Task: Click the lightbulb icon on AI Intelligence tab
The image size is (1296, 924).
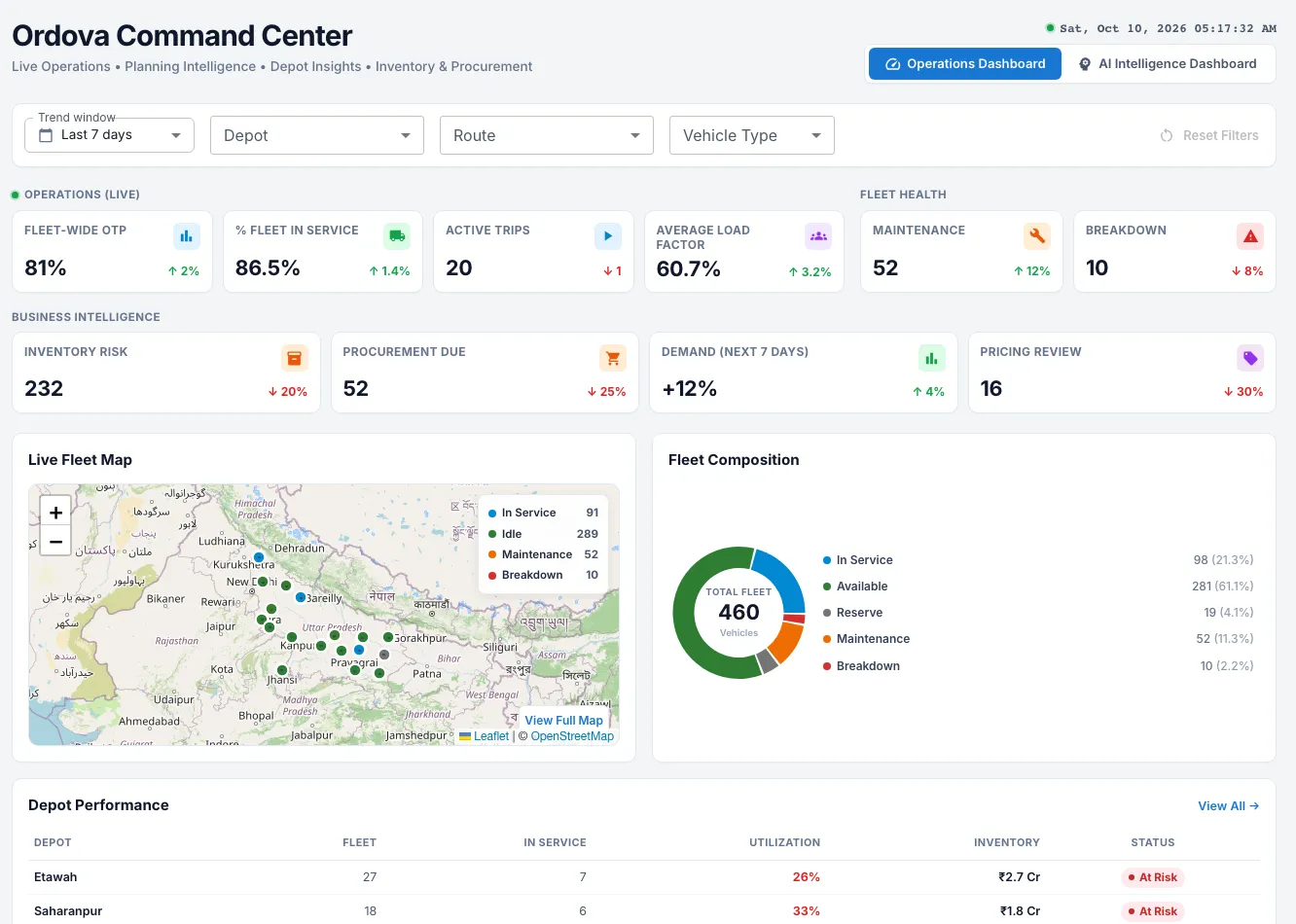Action: [1085, 64]
